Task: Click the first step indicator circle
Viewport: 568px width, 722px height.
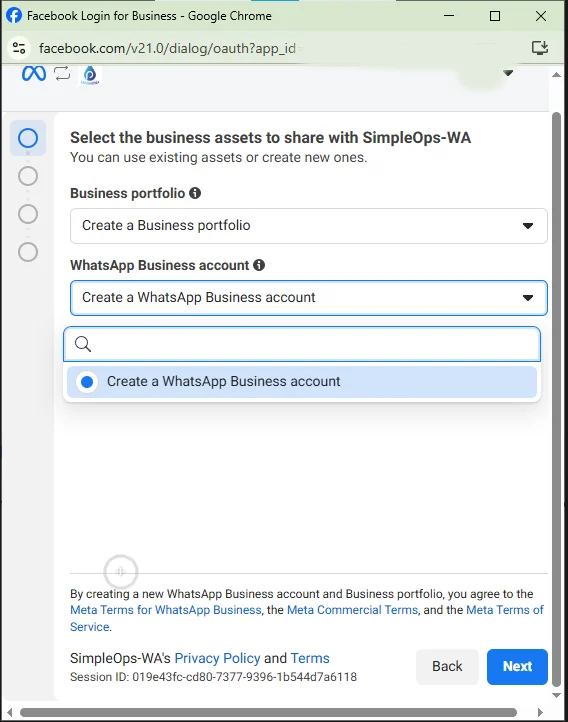Action: coord(28,138)
